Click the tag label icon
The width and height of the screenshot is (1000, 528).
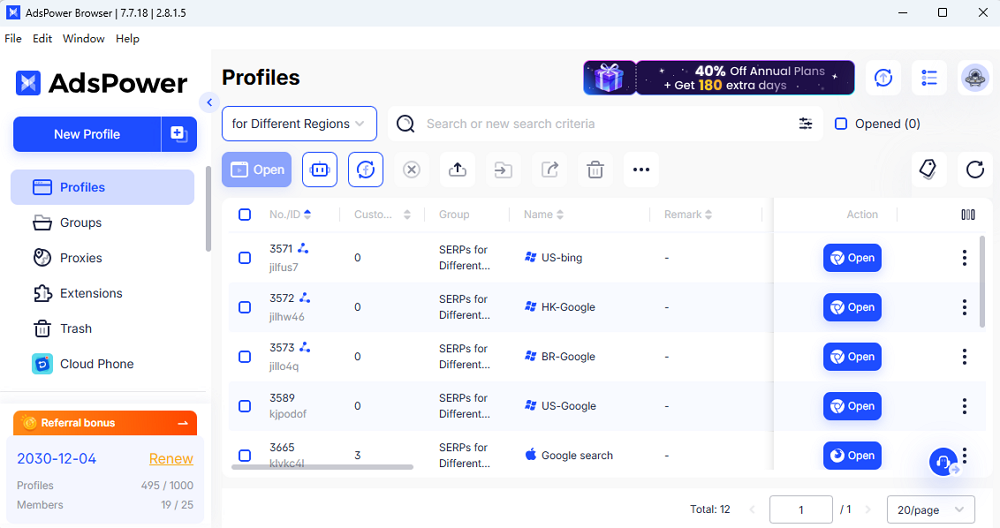point(929,170)
